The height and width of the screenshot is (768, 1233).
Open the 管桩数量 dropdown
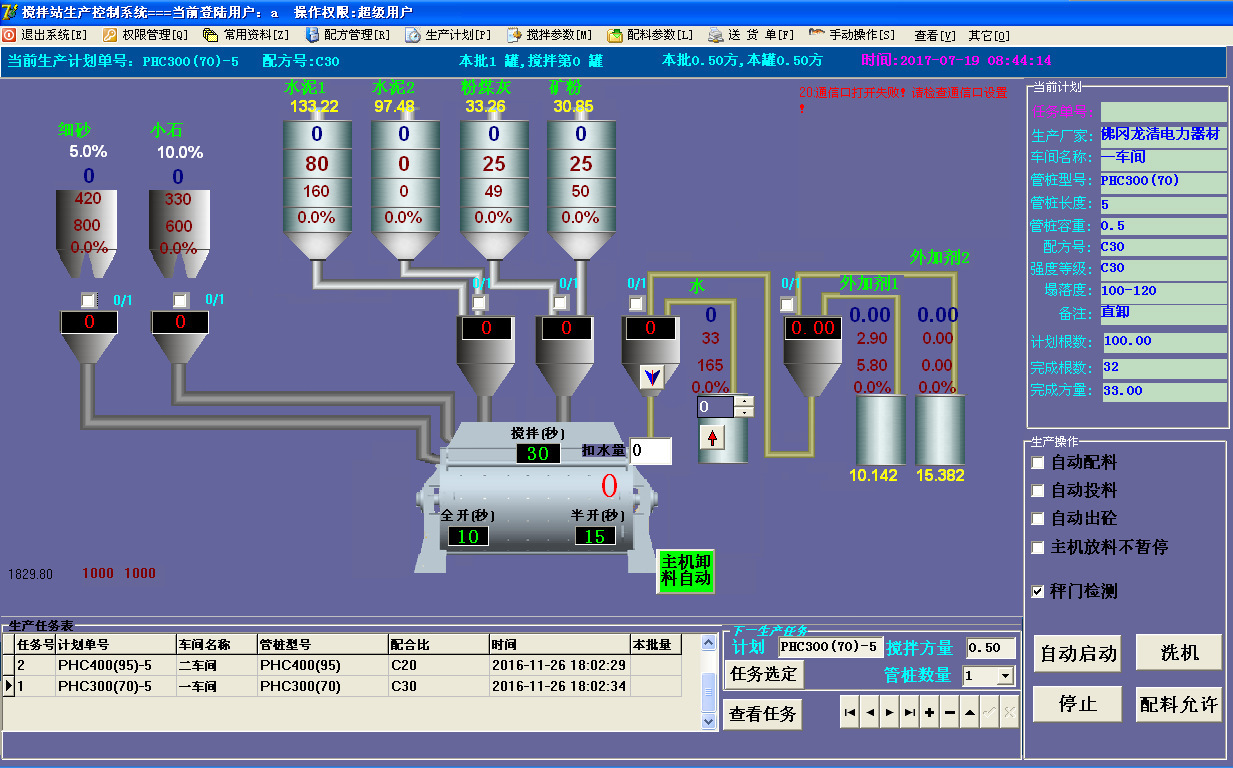pos(1005,677)
